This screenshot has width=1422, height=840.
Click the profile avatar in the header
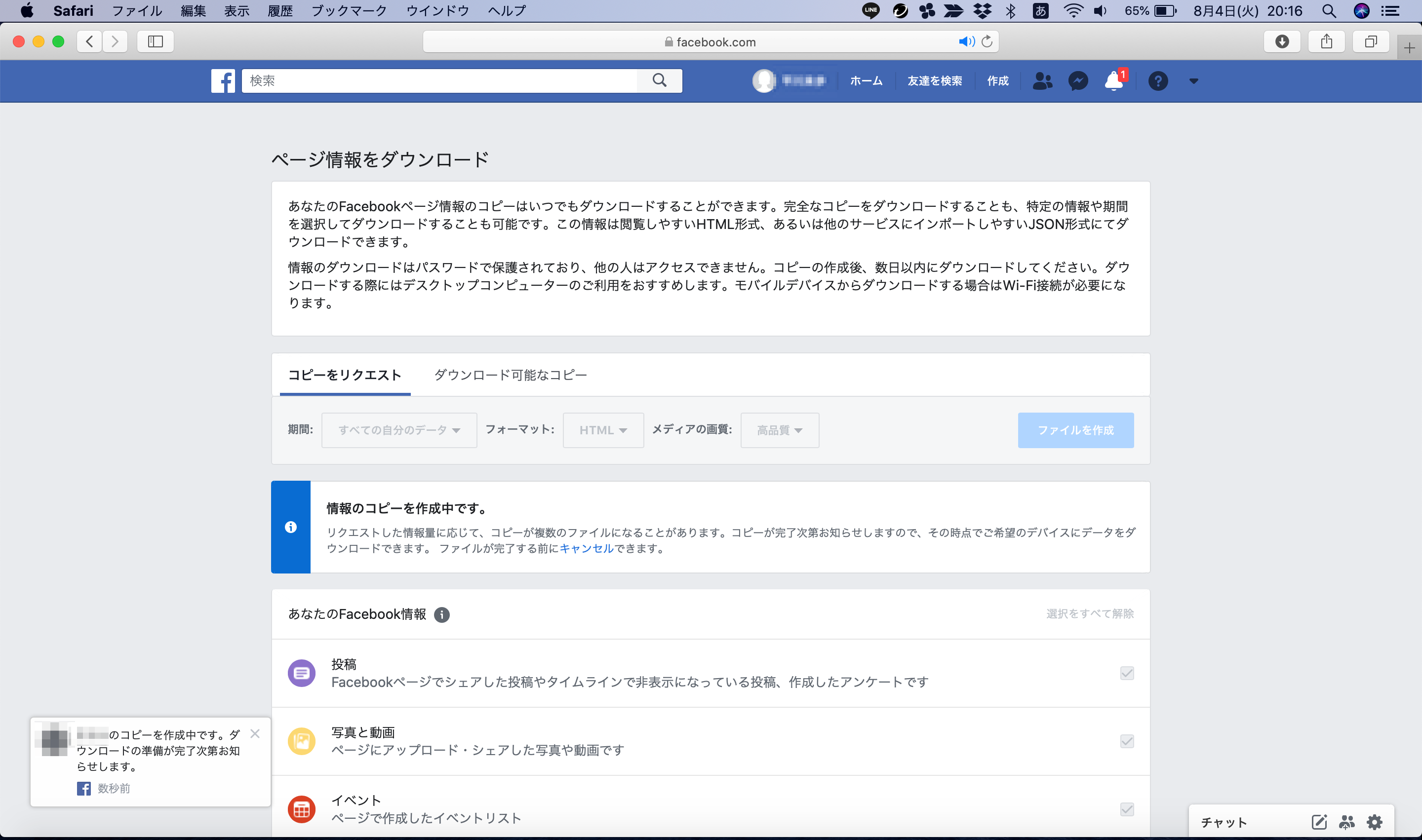click(763, 81)
